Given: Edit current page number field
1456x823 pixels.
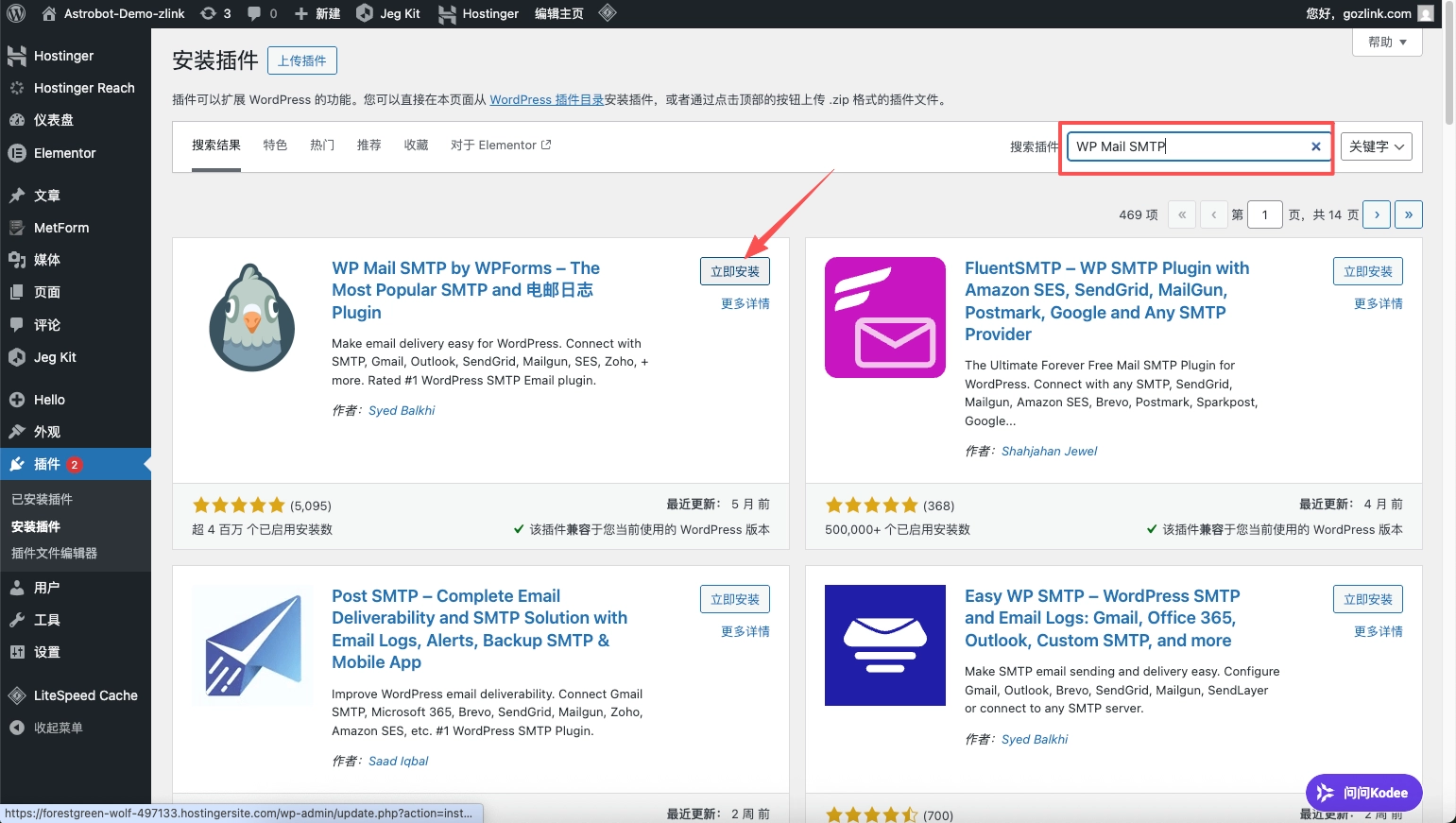Looking at the screenshot, I should click(x=1265, y=214).
